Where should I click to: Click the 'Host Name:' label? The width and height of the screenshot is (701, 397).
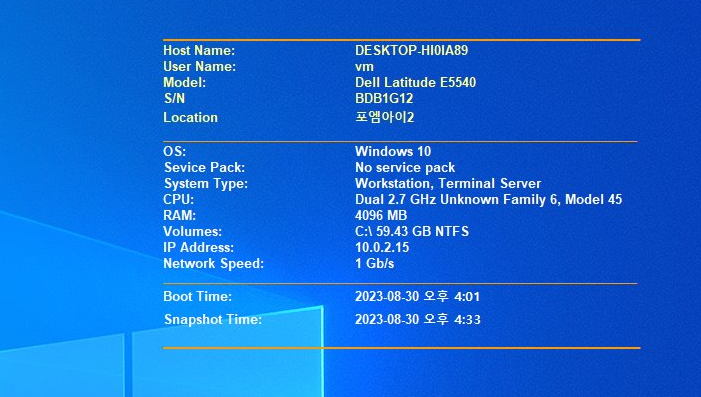click(x=199, y=51)
